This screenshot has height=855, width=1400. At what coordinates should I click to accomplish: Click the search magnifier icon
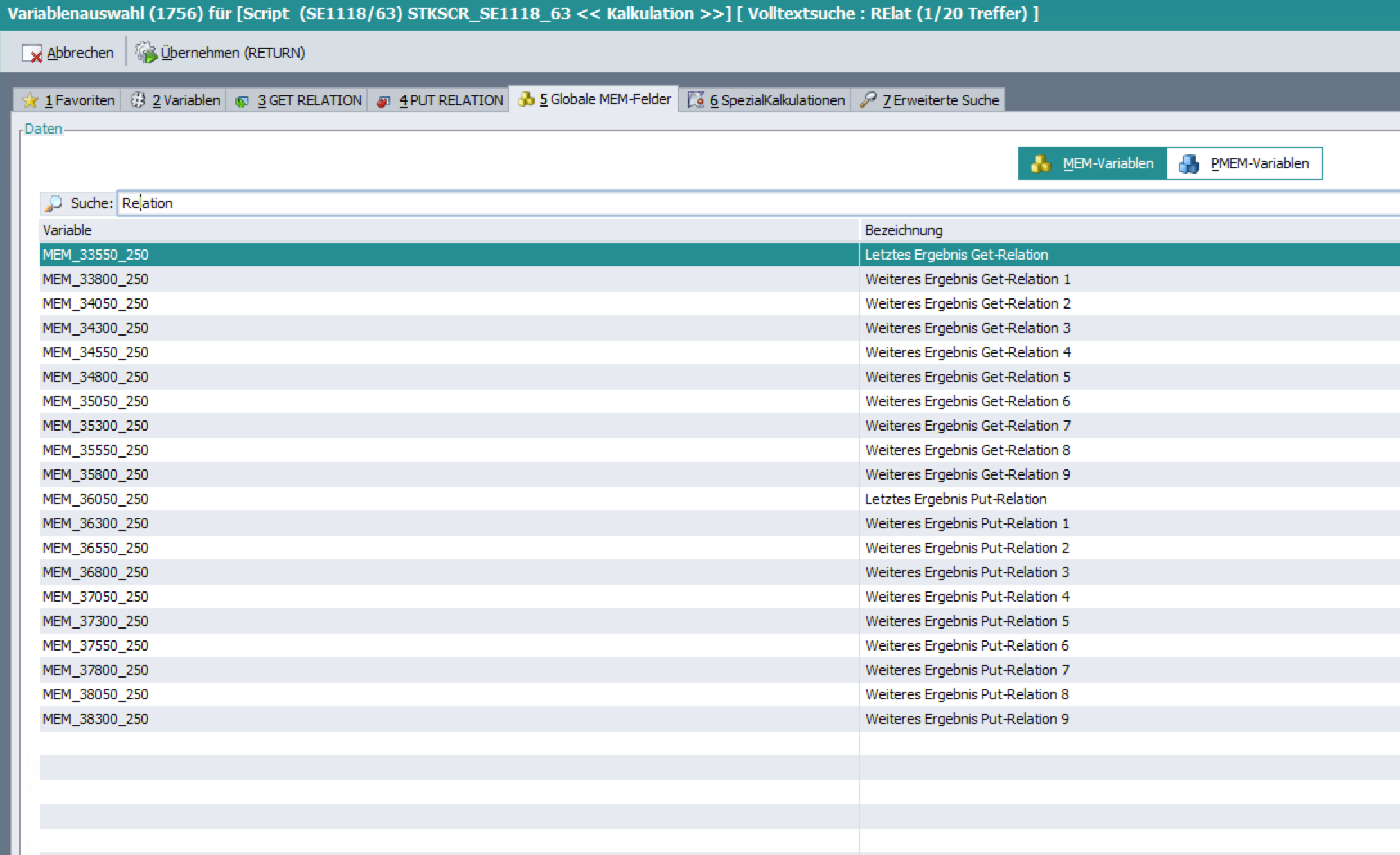tap(53, 203)
